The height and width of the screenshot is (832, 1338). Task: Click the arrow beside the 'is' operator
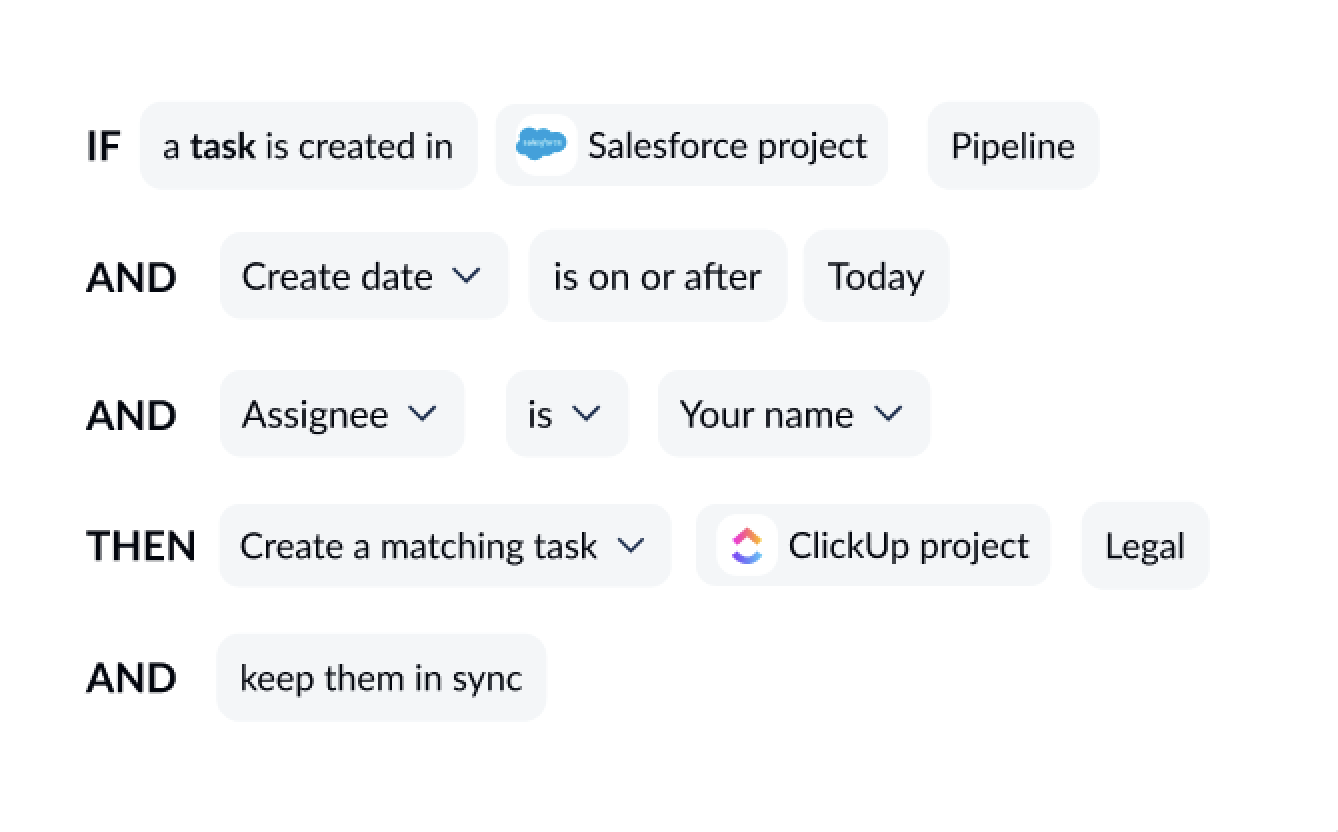point(586,413)
